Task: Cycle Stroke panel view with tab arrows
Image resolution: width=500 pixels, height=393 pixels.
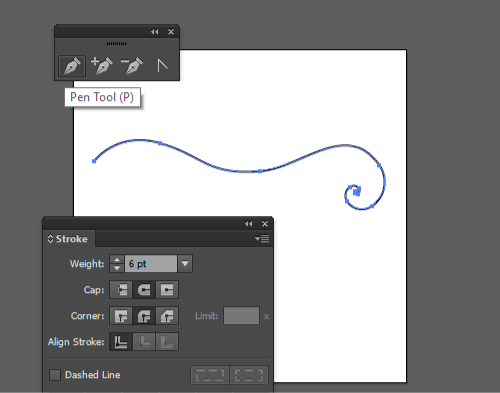Action: point(50,239)
